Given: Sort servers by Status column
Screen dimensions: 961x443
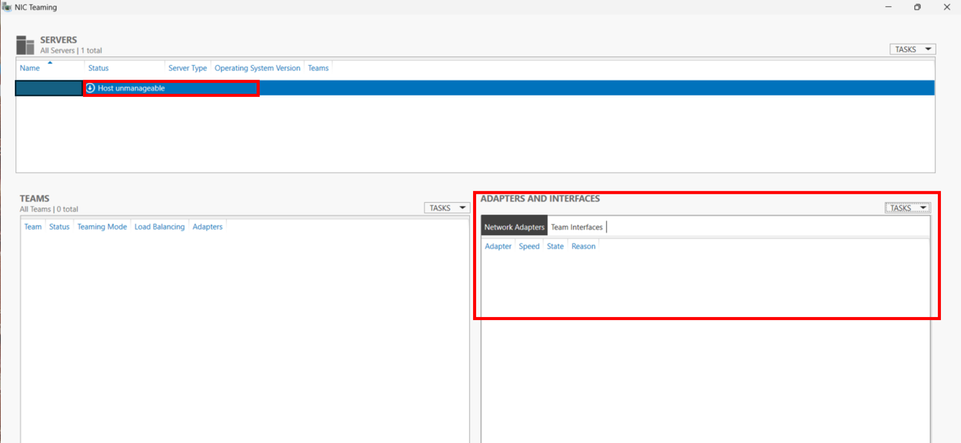Looking at the screenshot, I should pos(98,69).
